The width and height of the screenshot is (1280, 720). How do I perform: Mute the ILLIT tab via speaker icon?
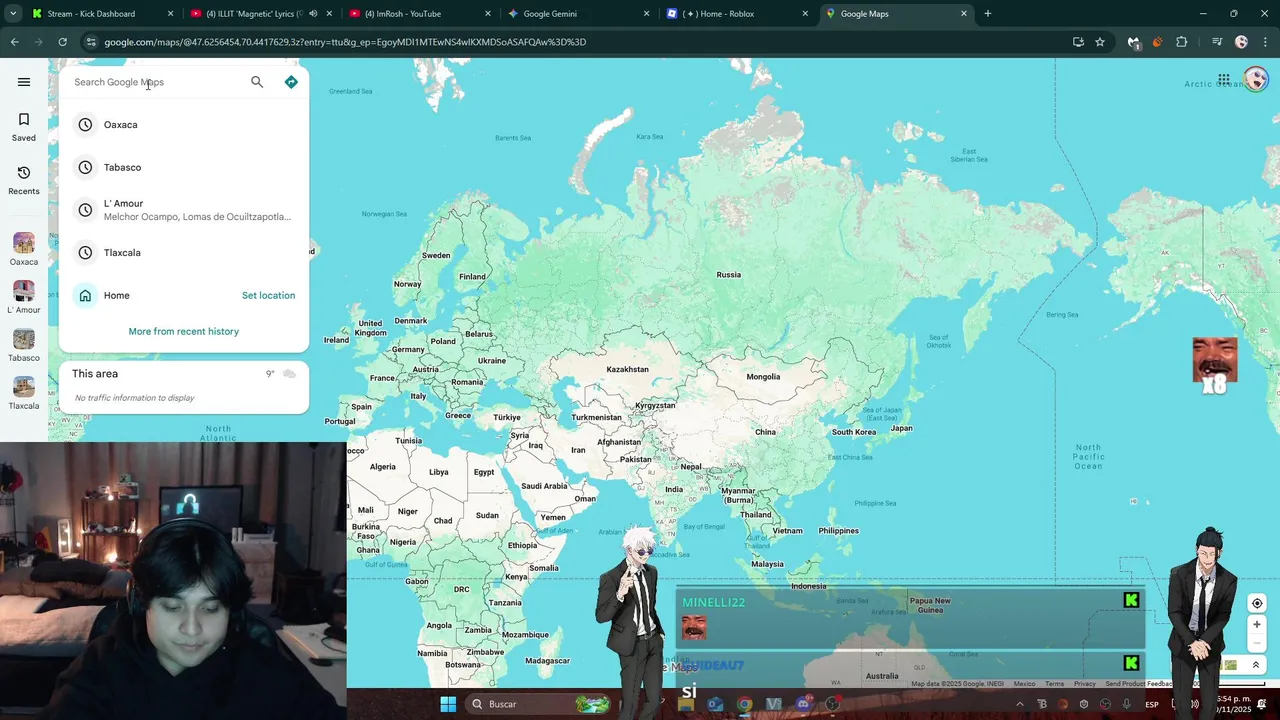(313, 14)
